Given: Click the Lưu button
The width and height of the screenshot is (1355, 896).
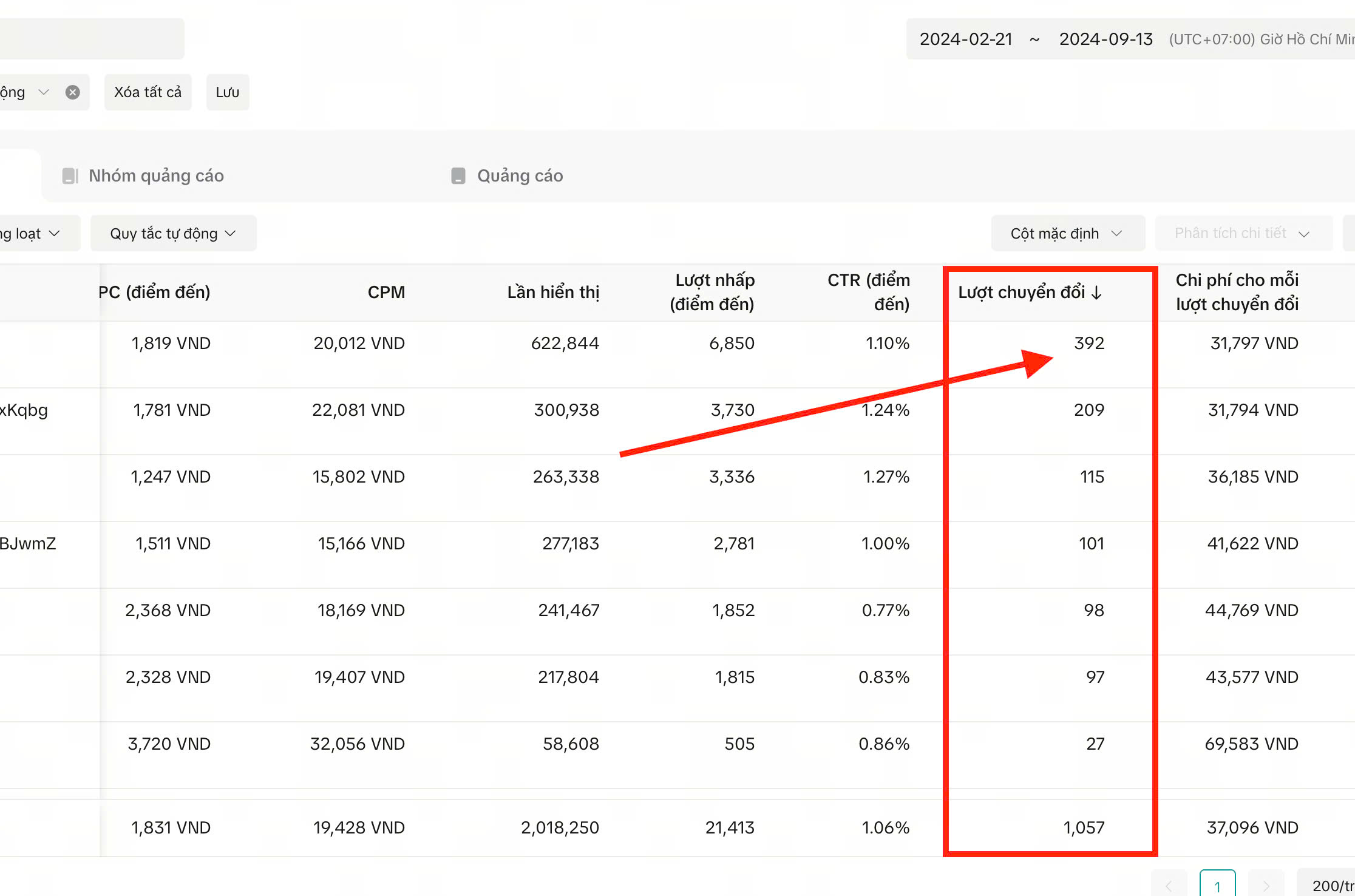Looking at the screenshot, I should click(x=228, y=92).
